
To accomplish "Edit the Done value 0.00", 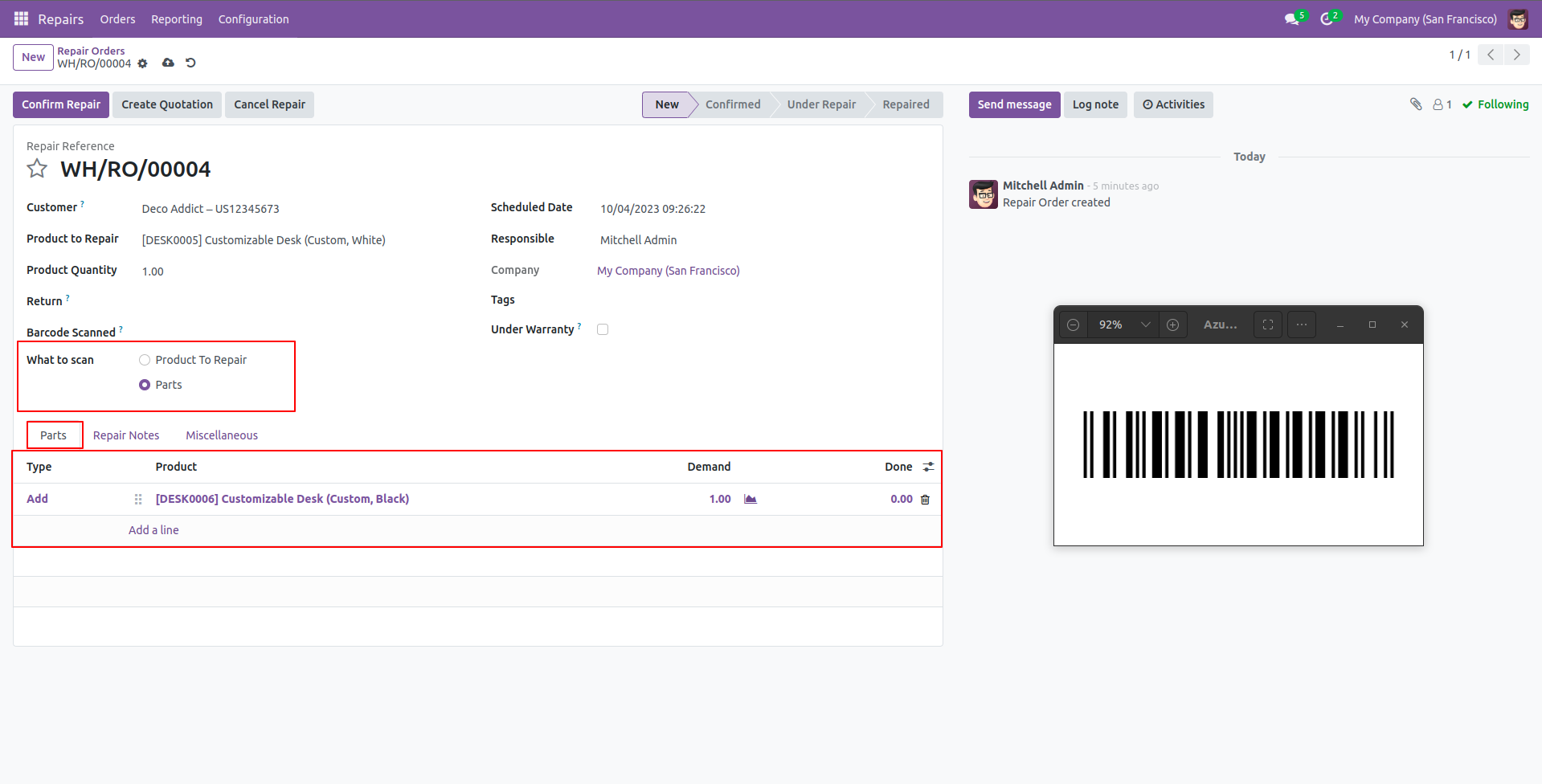I will point(901,499).
